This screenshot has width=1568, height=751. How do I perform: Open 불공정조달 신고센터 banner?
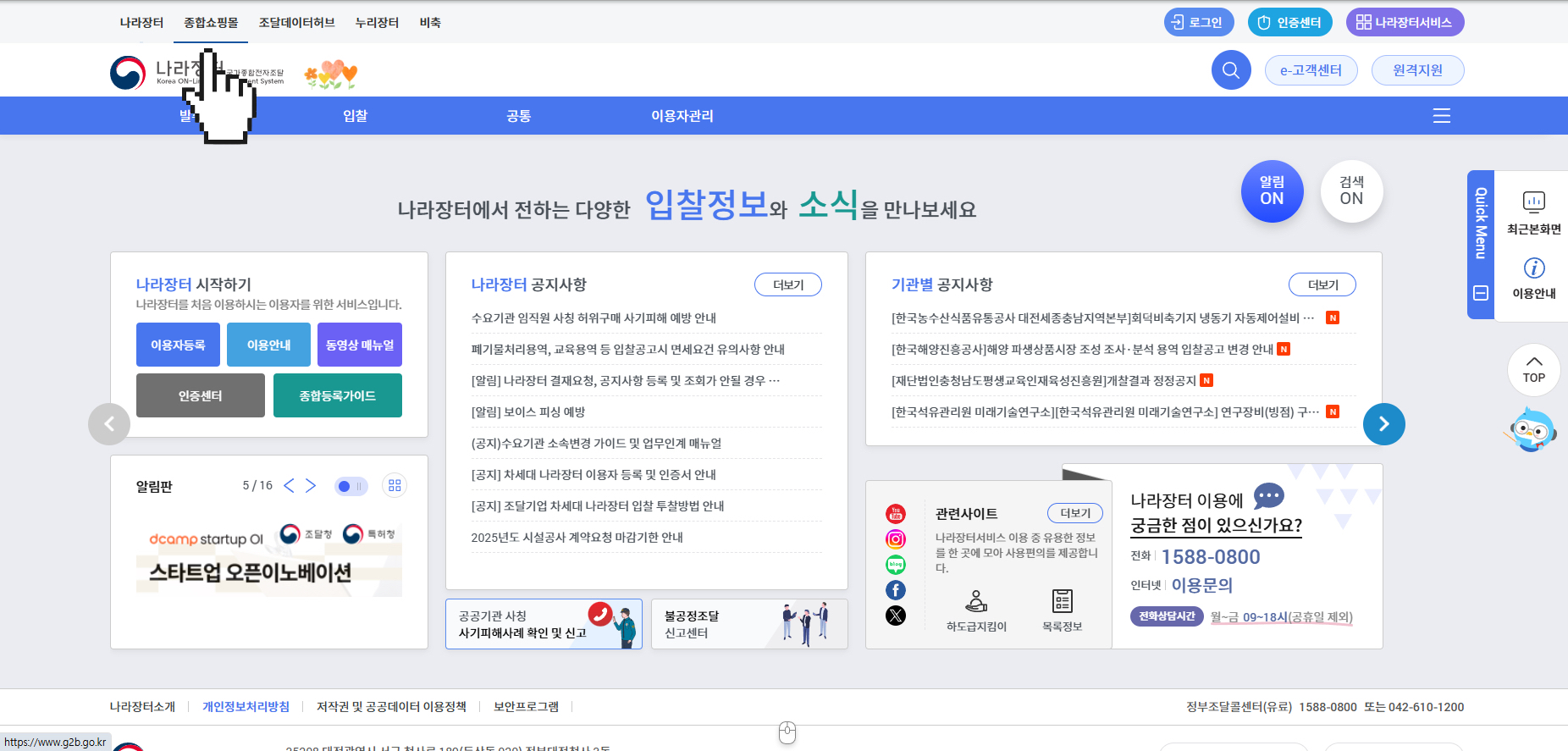(x=749, y=624)
